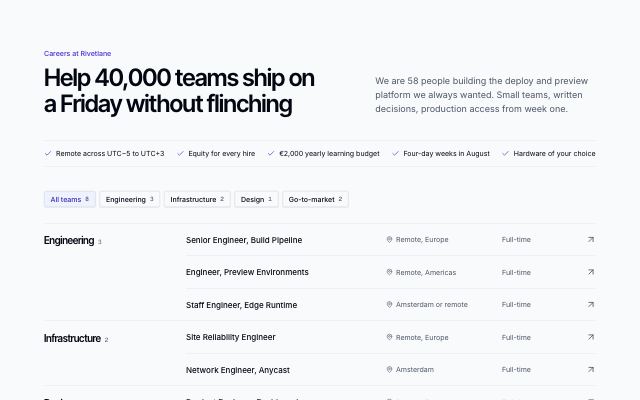Open Careers at Rivetlane link
Image resolution: width=640 pixels, height=400 pixels.
coord(78,53)
